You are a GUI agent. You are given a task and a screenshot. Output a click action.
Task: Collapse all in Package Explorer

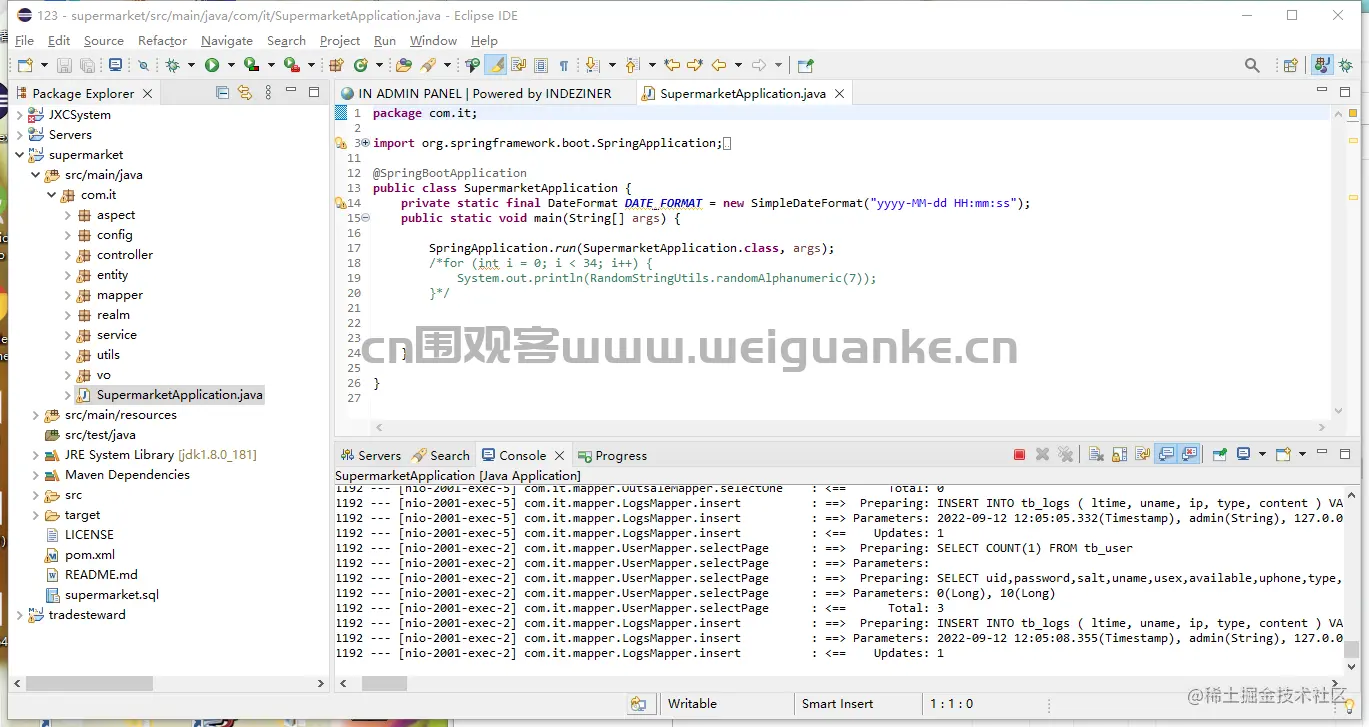(x=222, y=93)
